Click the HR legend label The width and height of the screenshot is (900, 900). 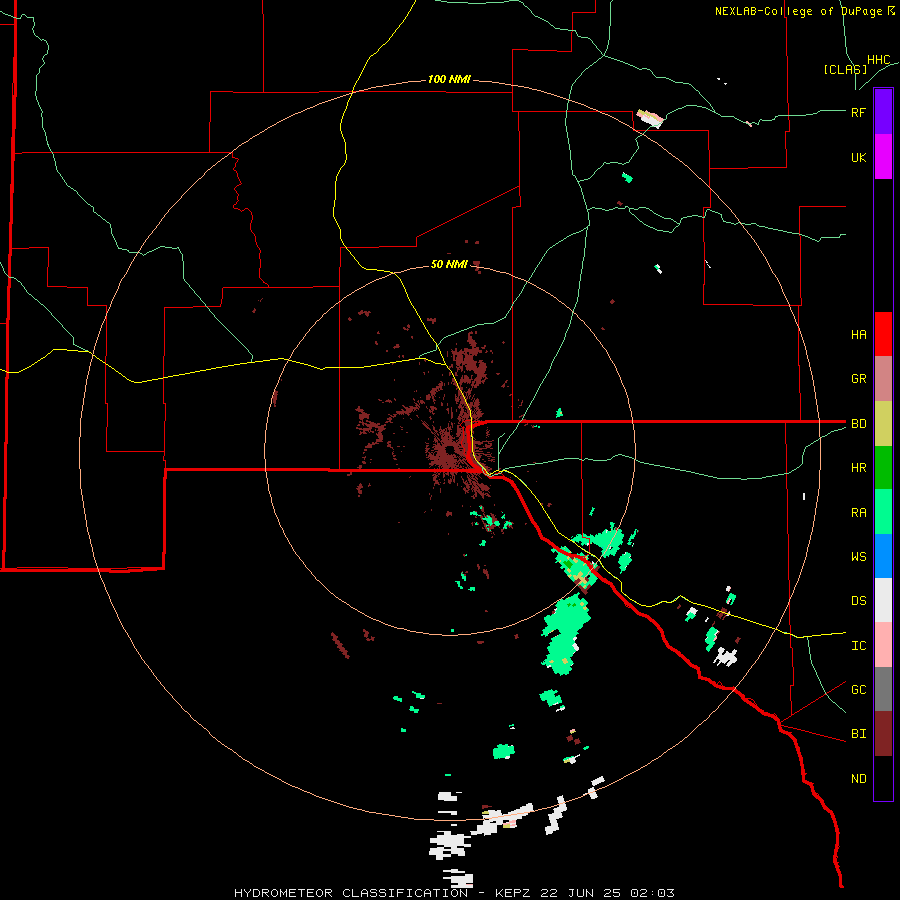(859, 468)
